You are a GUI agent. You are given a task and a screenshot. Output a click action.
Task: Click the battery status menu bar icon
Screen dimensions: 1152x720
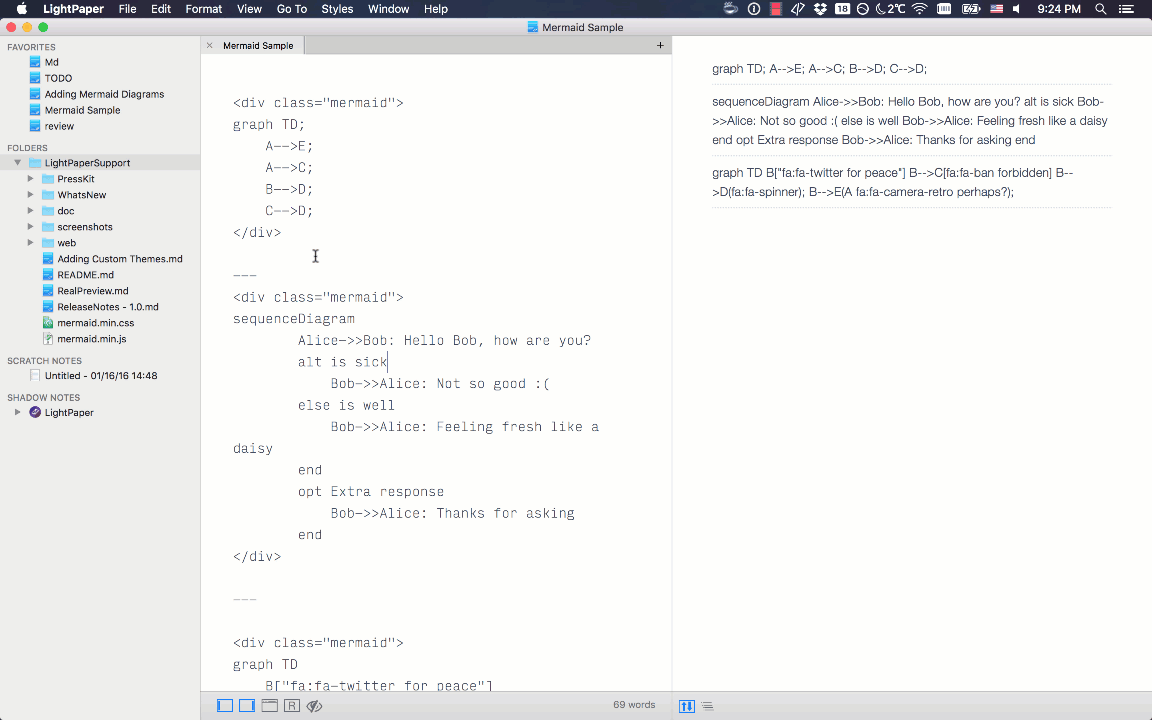coord(971,9)
